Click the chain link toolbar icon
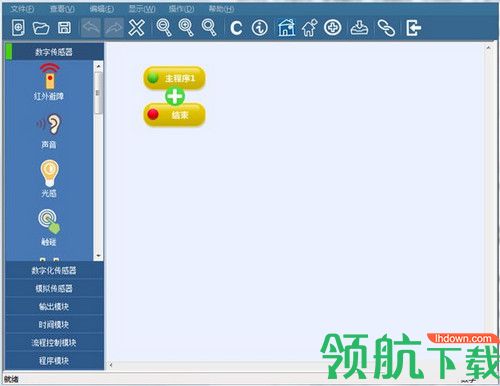 [x=386, y=28]
